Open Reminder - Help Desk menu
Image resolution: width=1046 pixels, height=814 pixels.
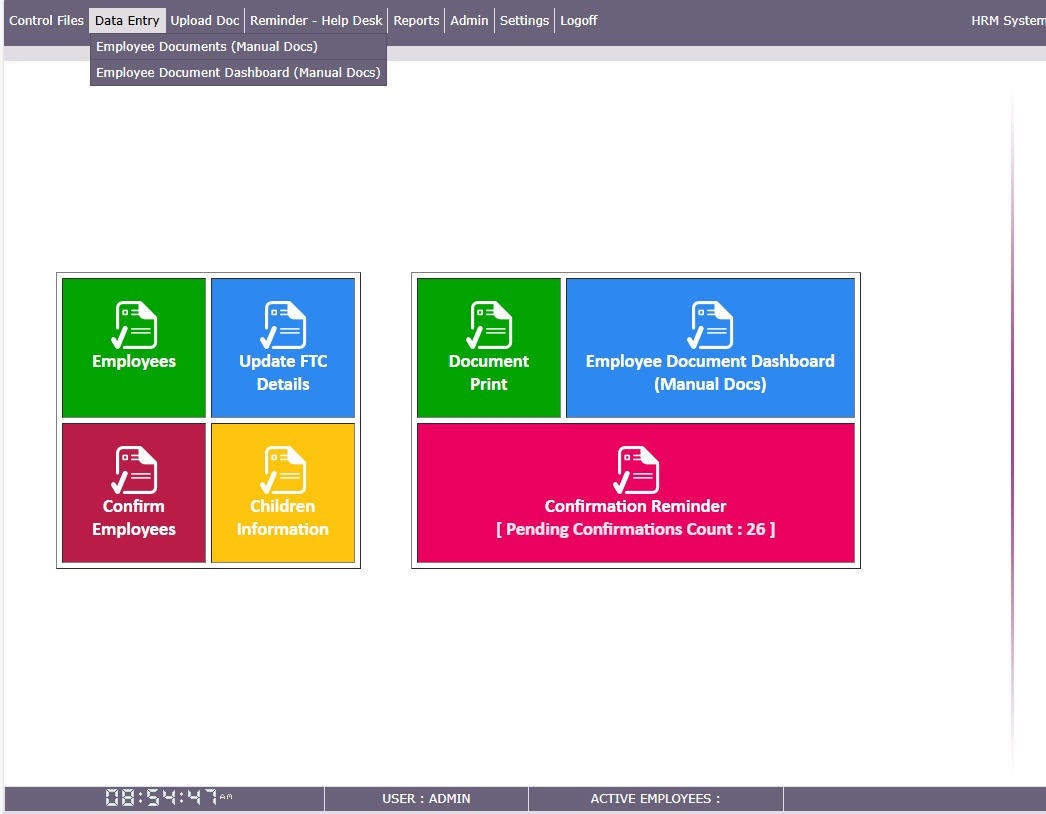pyautogui.click(x=316, y=21)
